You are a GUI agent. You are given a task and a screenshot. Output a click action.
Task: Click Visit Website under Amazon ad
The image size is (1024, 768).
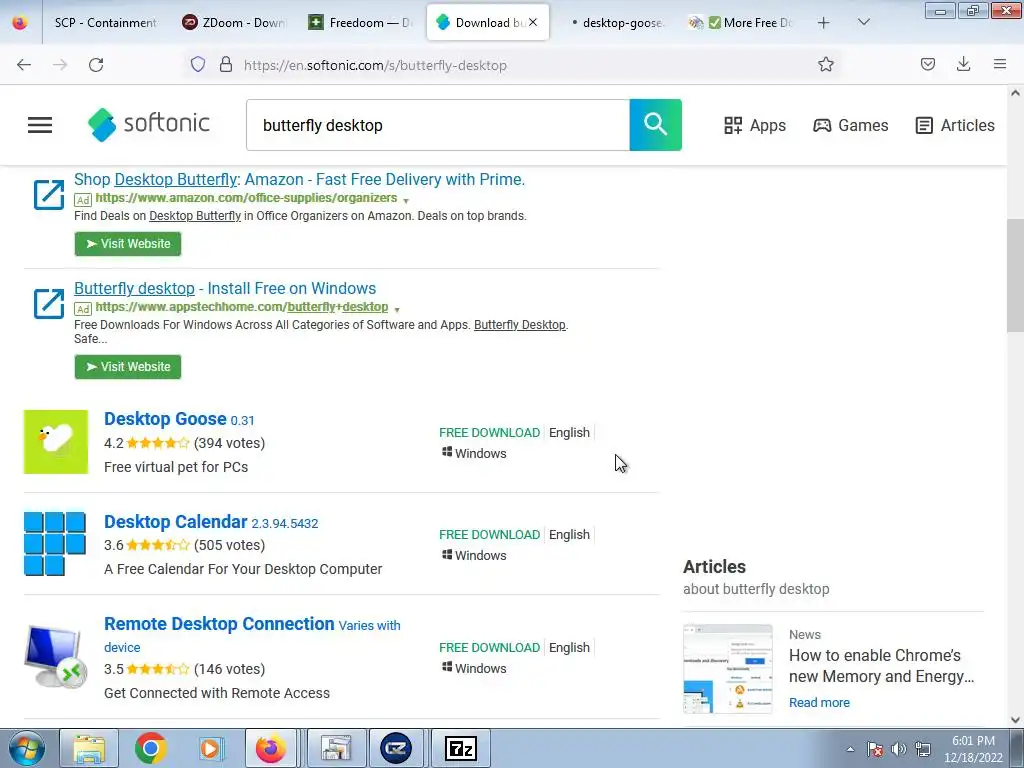point(128,244)
